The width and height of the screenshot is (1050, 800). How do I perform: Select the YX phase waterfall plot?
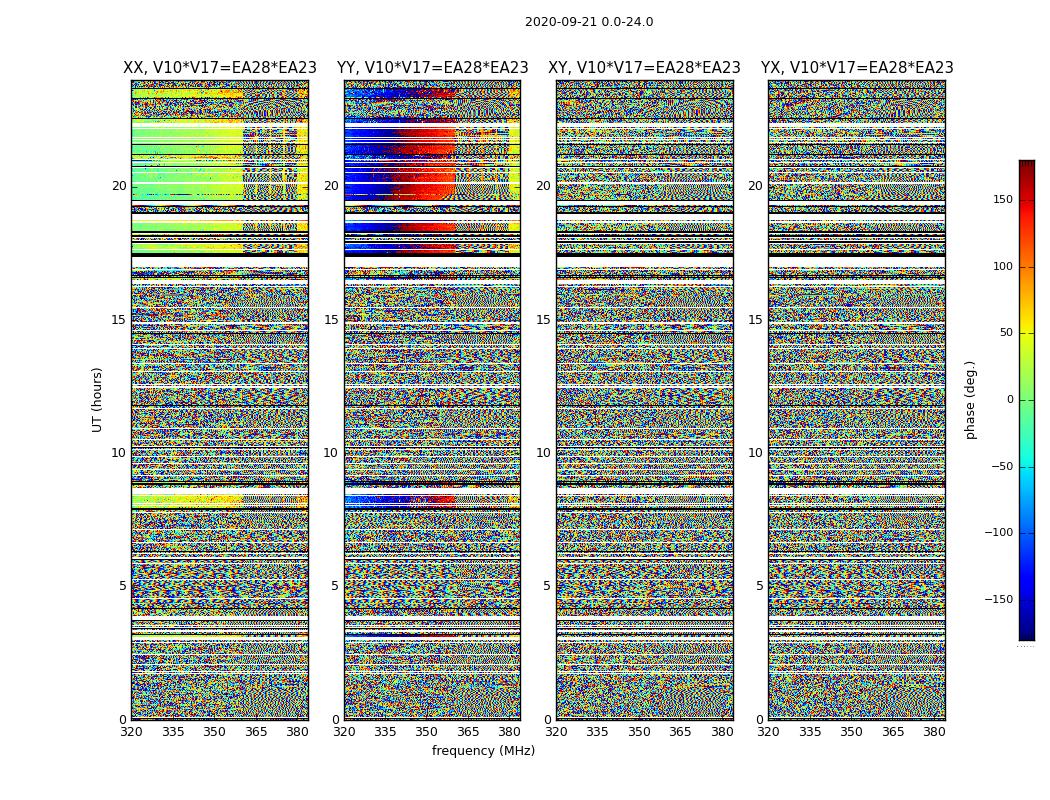(857, 400)
